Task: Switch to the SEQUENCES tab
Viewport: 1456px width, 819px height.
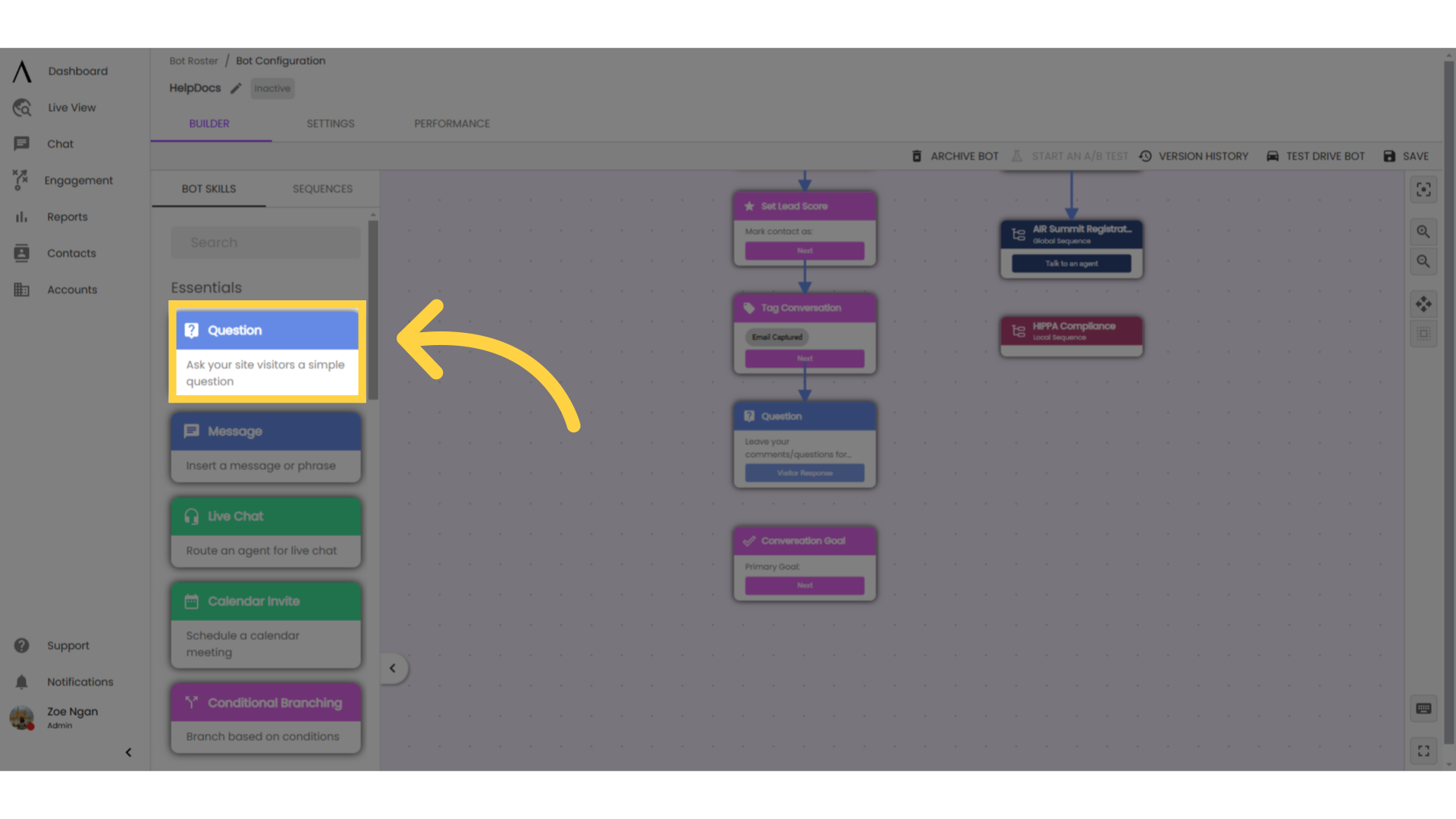Action: [x=322, y=188]
